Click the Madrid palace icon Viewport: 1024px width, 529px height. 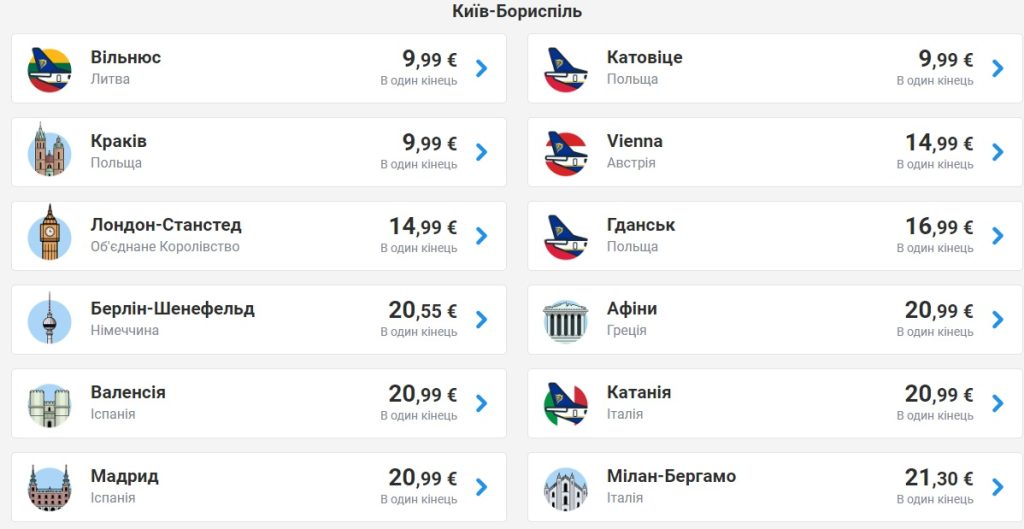[x=49, y=488]
